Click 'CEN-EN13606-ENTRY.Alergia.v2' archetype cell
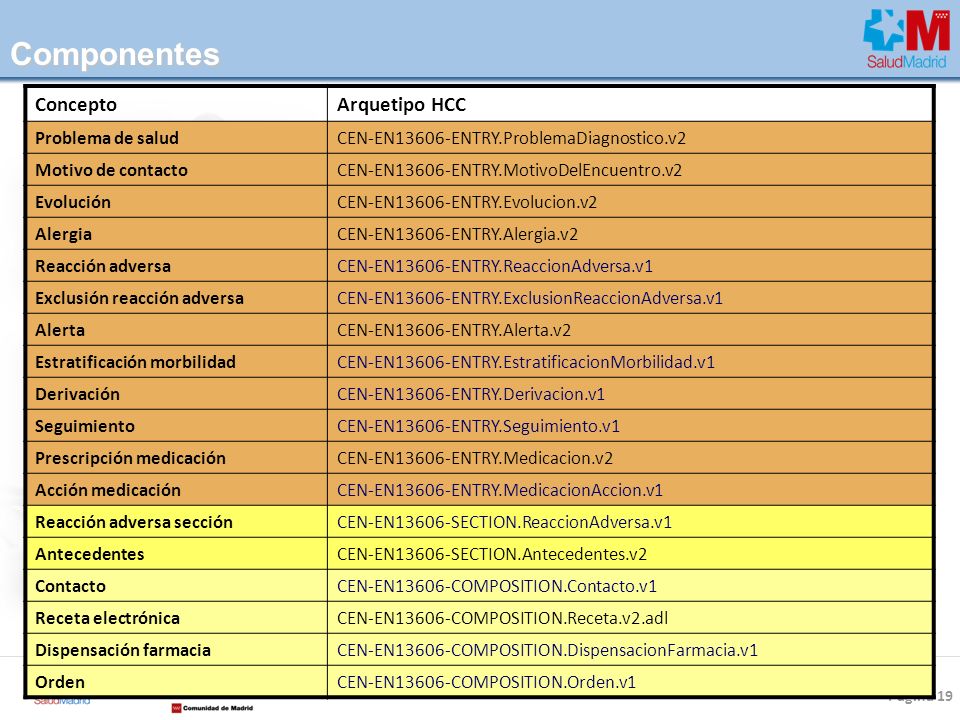960x720 pixels. pyautogui.click(x=630, y=233)
